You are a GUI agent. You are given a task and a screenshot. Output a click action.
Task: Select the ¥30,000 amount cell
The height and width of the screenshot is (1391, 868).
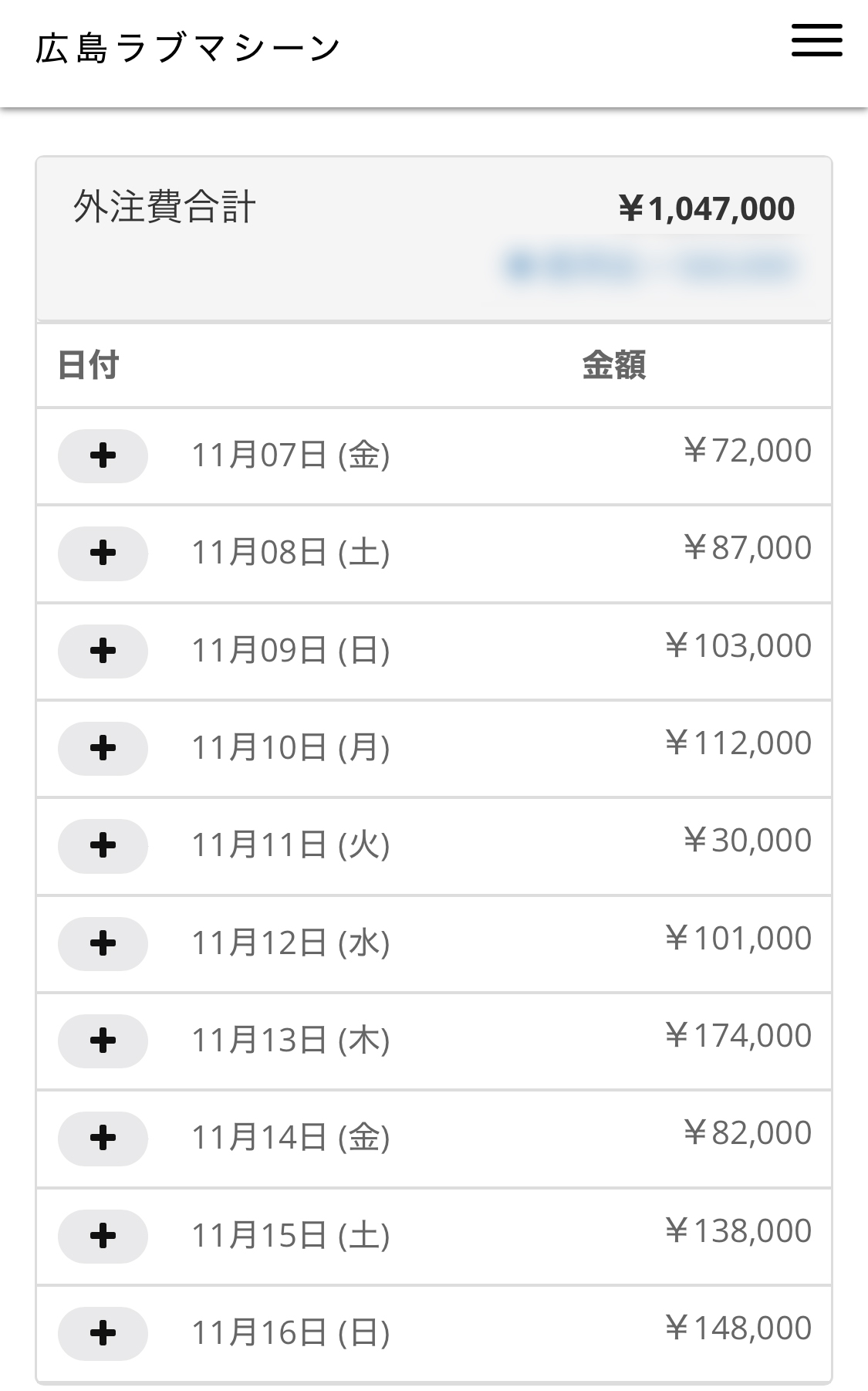(x=747, y=841)
